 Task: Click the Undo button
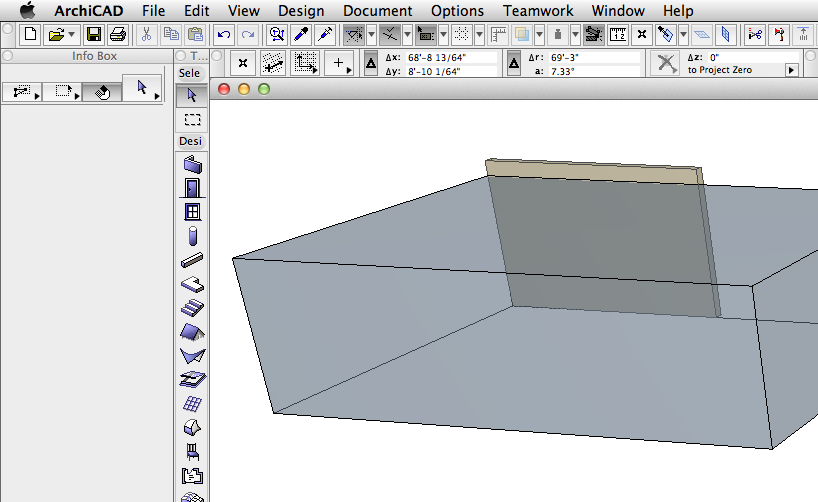point(225,35)
